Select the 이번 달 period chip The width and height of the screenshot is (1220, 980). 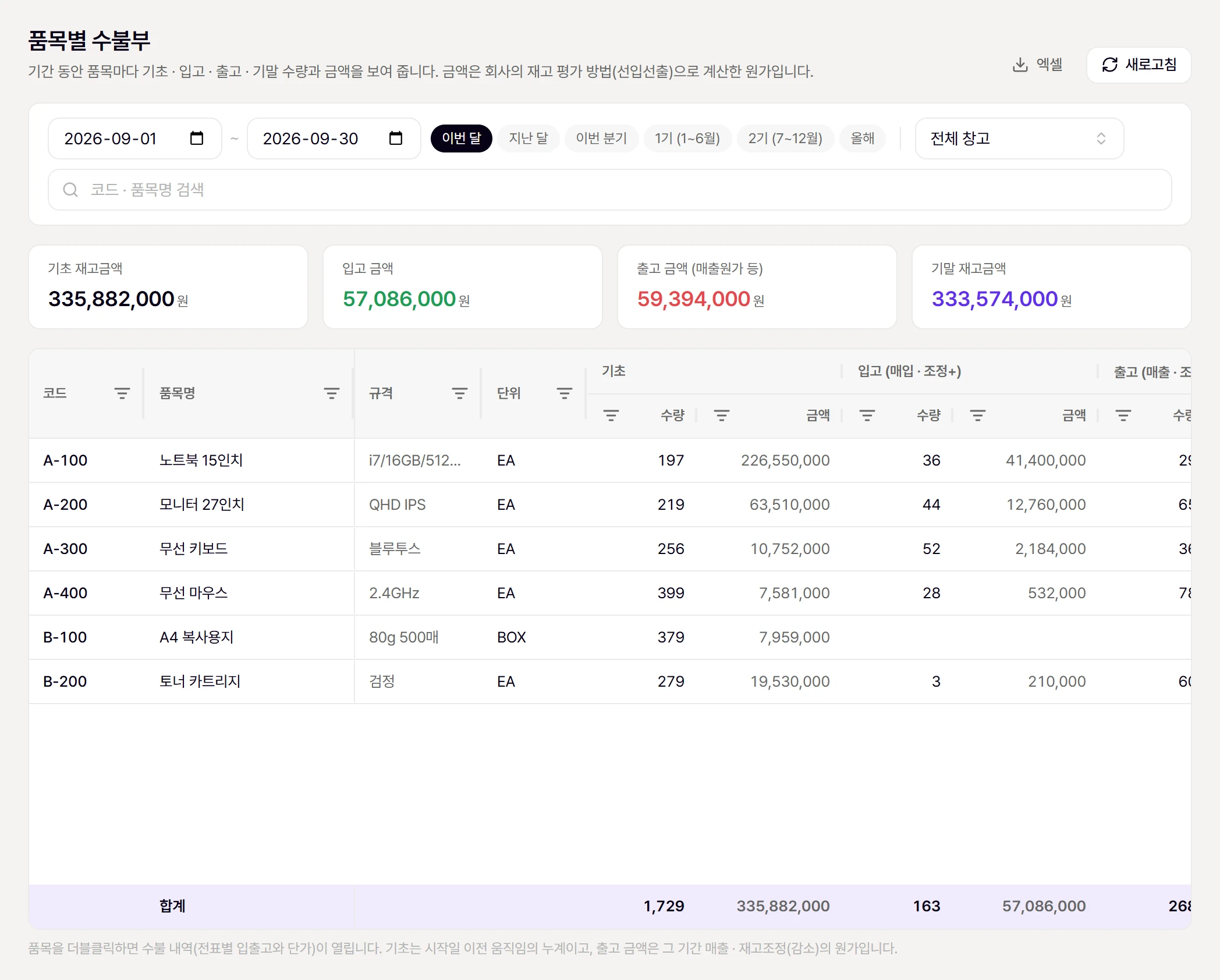click(462, 139)
